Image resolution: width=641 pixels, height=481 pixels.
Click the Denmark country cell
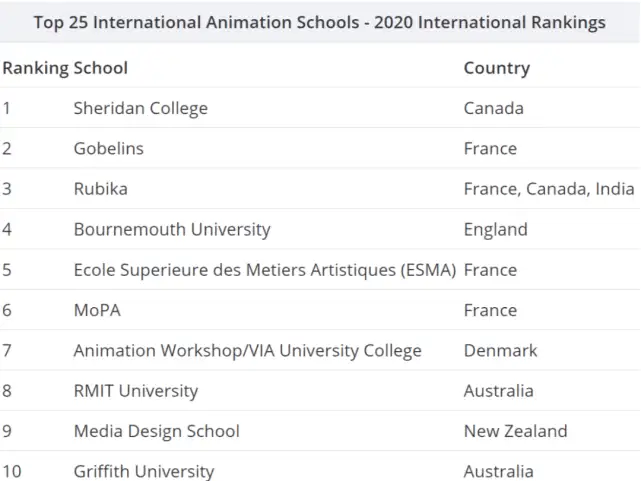(500, 351)
